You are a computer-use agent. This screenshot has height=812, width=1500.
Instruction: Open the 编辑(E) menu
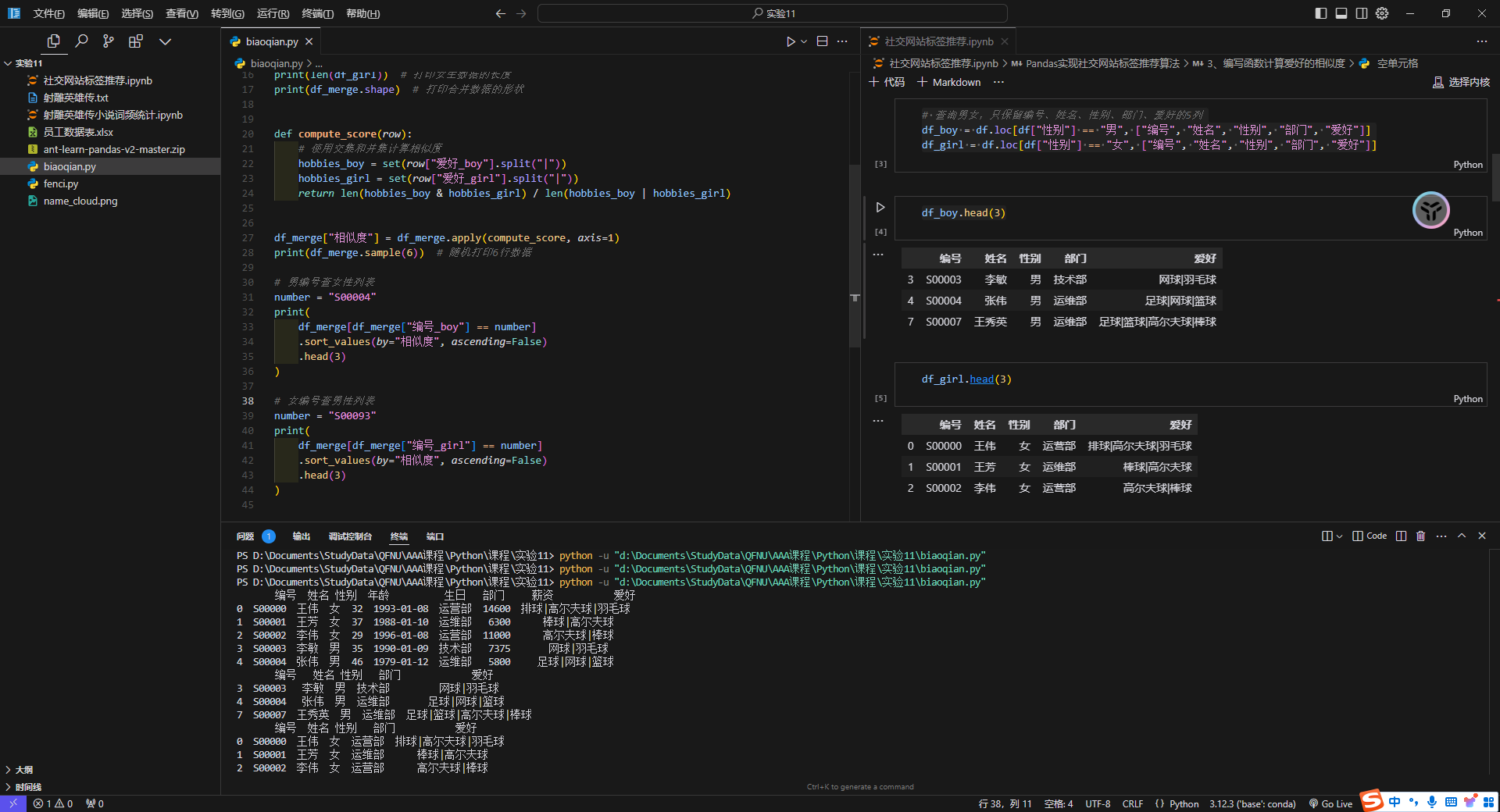point(93,13)
